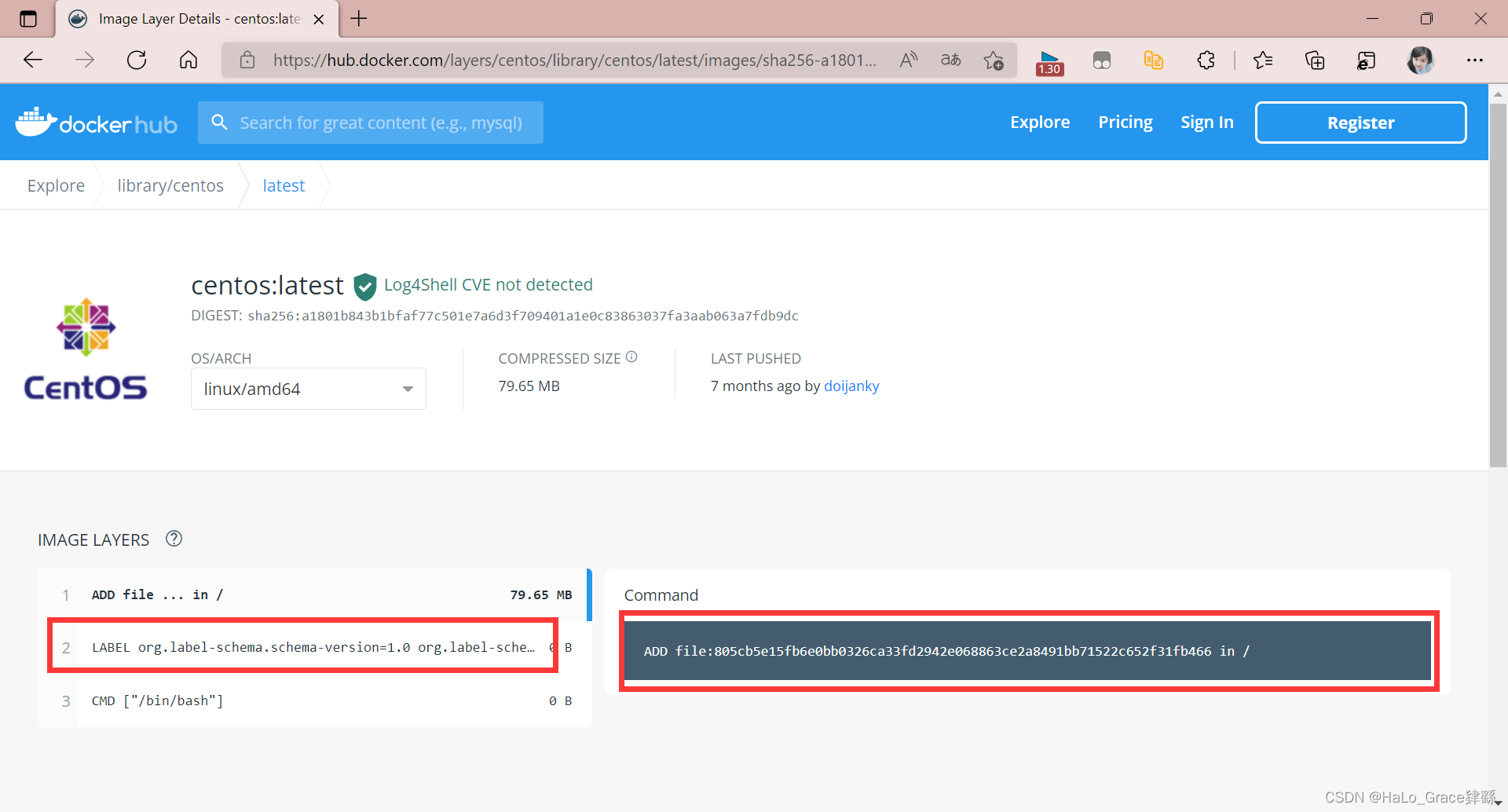Select layer 3 CMD ["/bin/bash"]

314,700
